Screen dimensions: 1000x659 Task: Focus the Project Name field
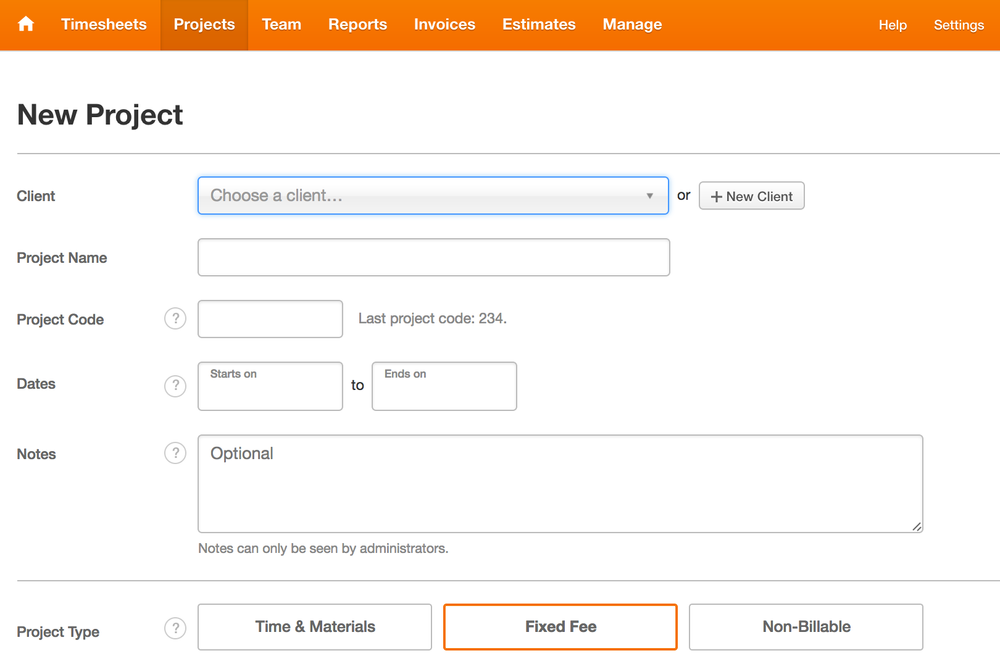(x=434, y=257)
